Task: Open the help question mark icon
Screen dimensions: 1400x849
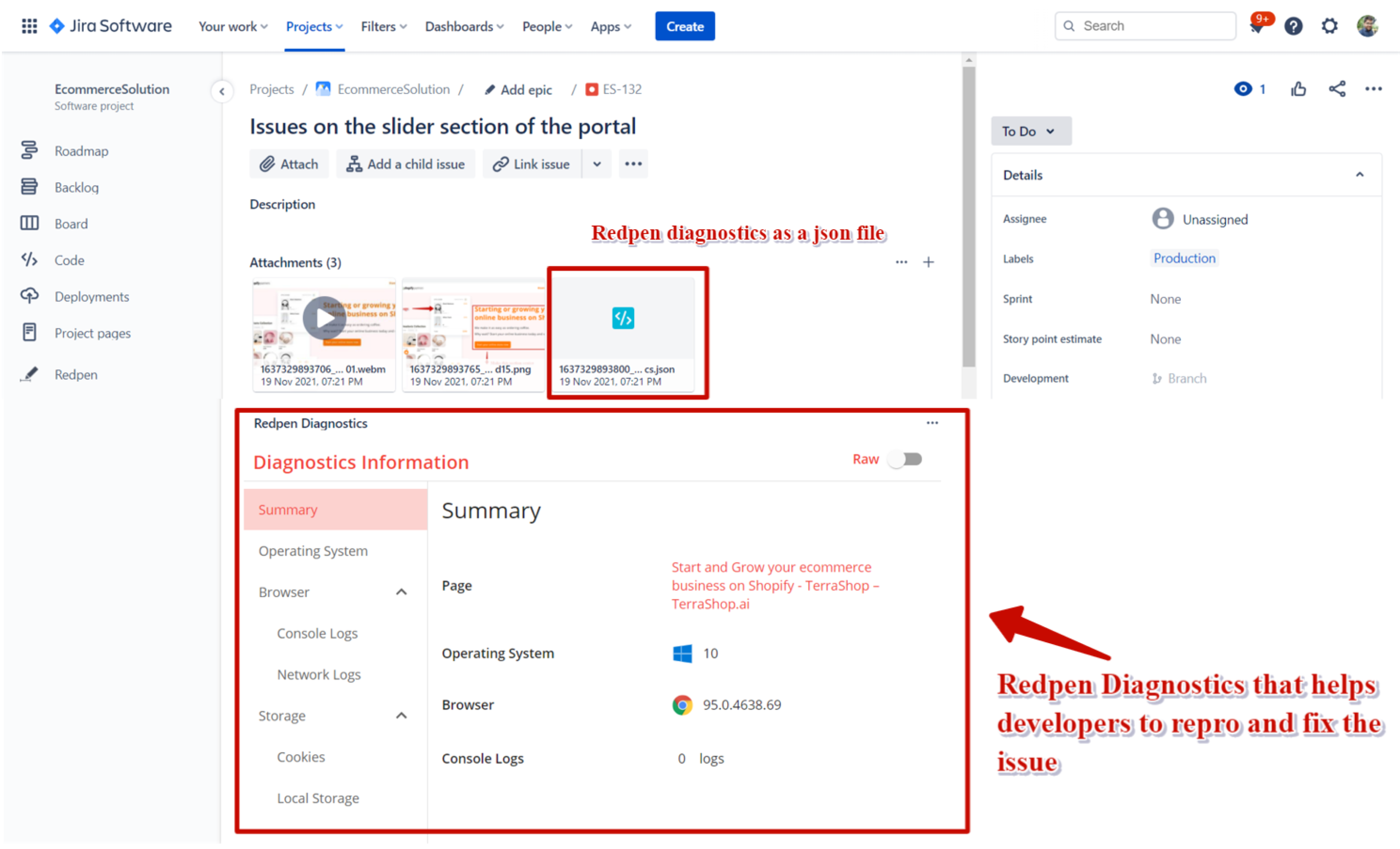Action: [1293, 26]
